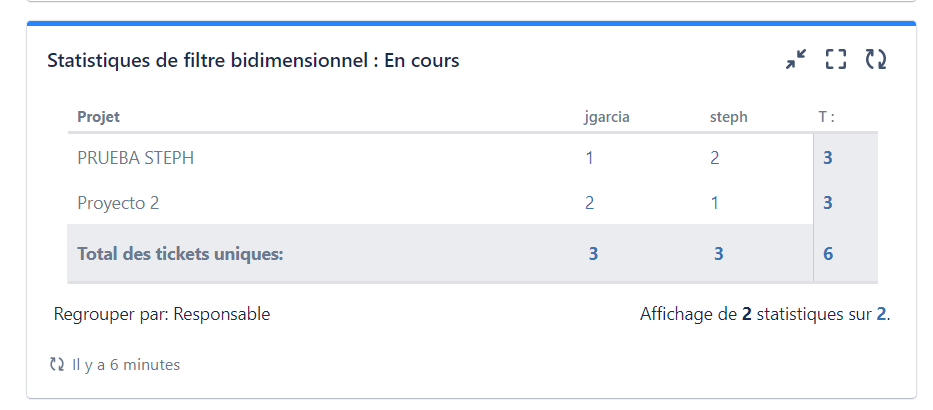This screenshot has width=933, height=410.
Task: Open steph's count of 1 for Proyecto 2
Action: pos(714,203)
